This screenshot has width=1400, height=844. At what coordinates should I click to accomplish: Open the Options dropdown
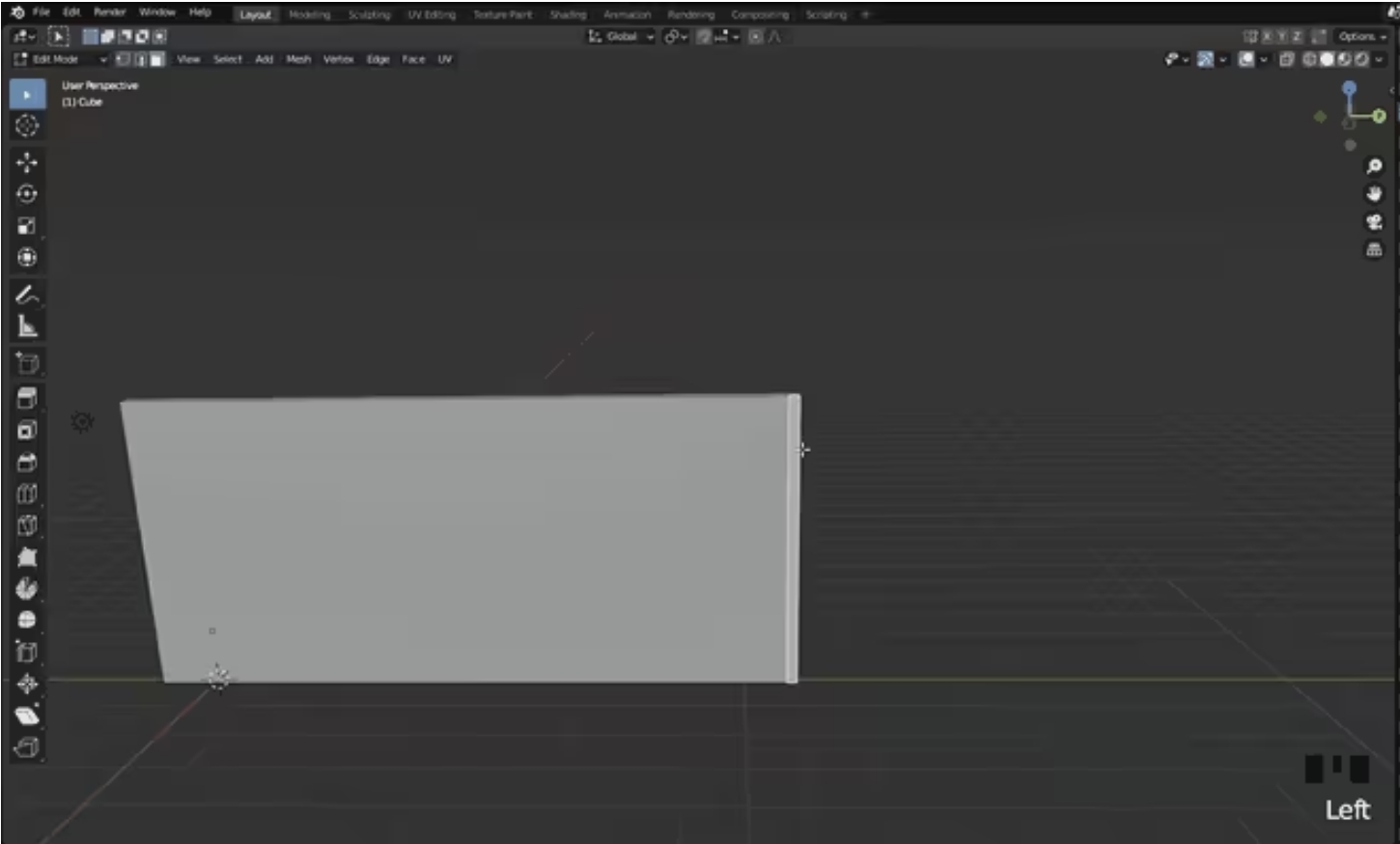click(1361, 37)
